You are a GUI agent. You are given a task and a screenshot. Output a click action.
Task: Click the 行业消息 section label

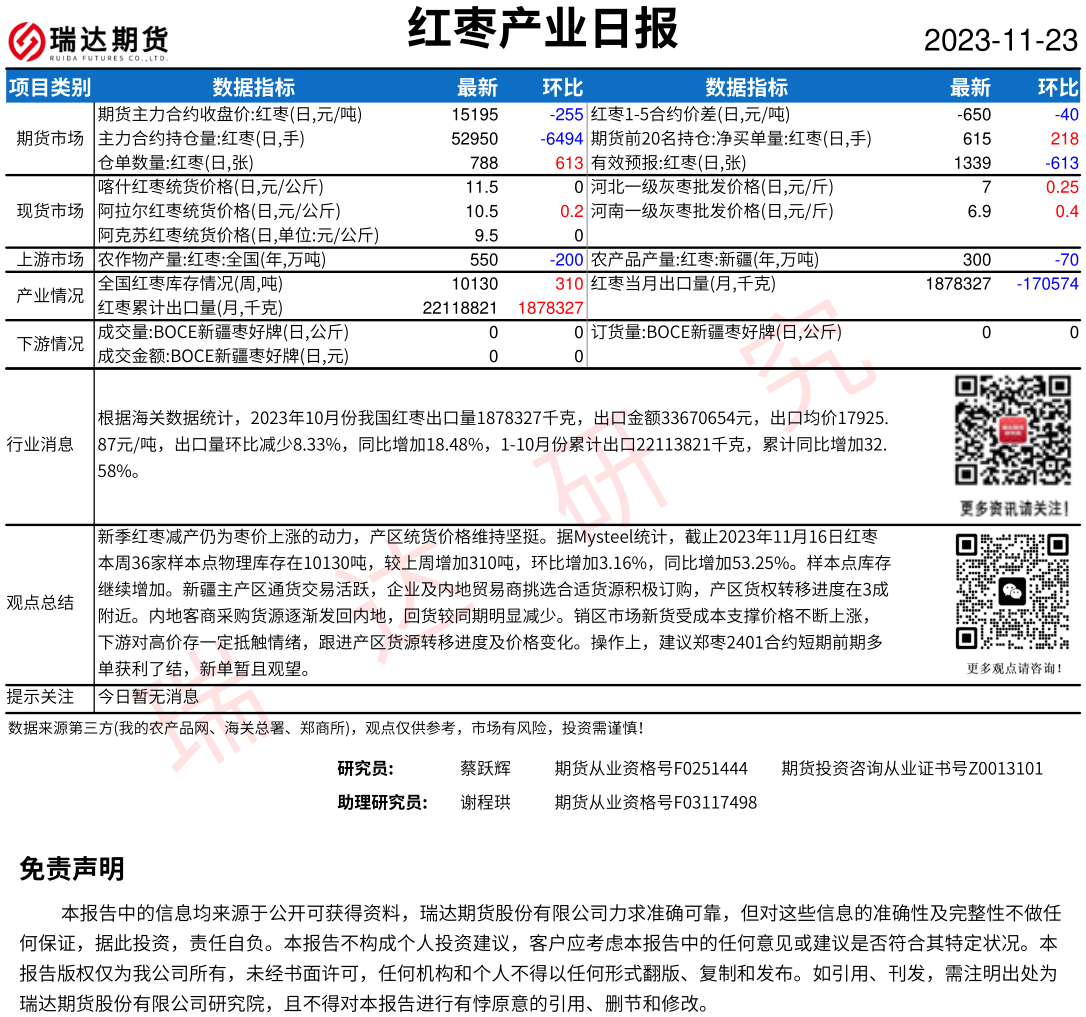click(40, 444)
